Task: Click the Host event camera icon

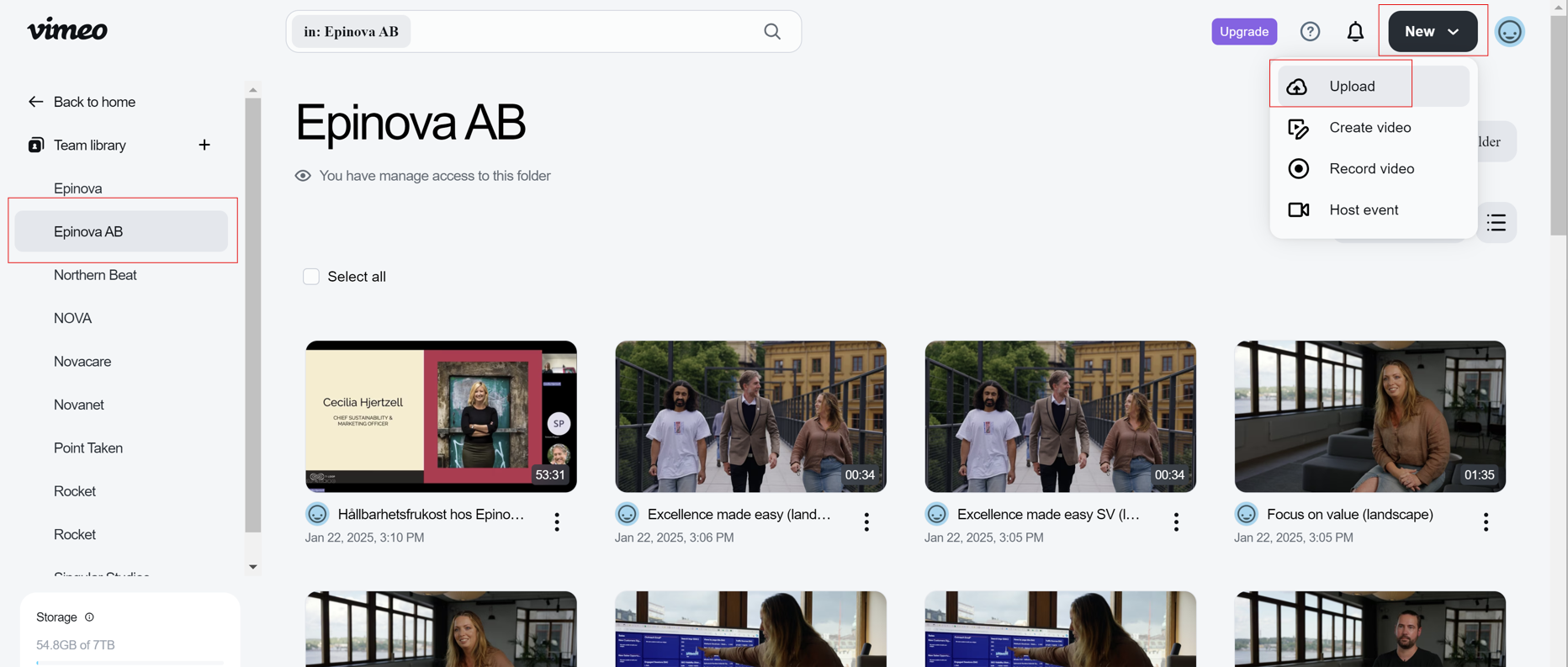Action: 1298,210
